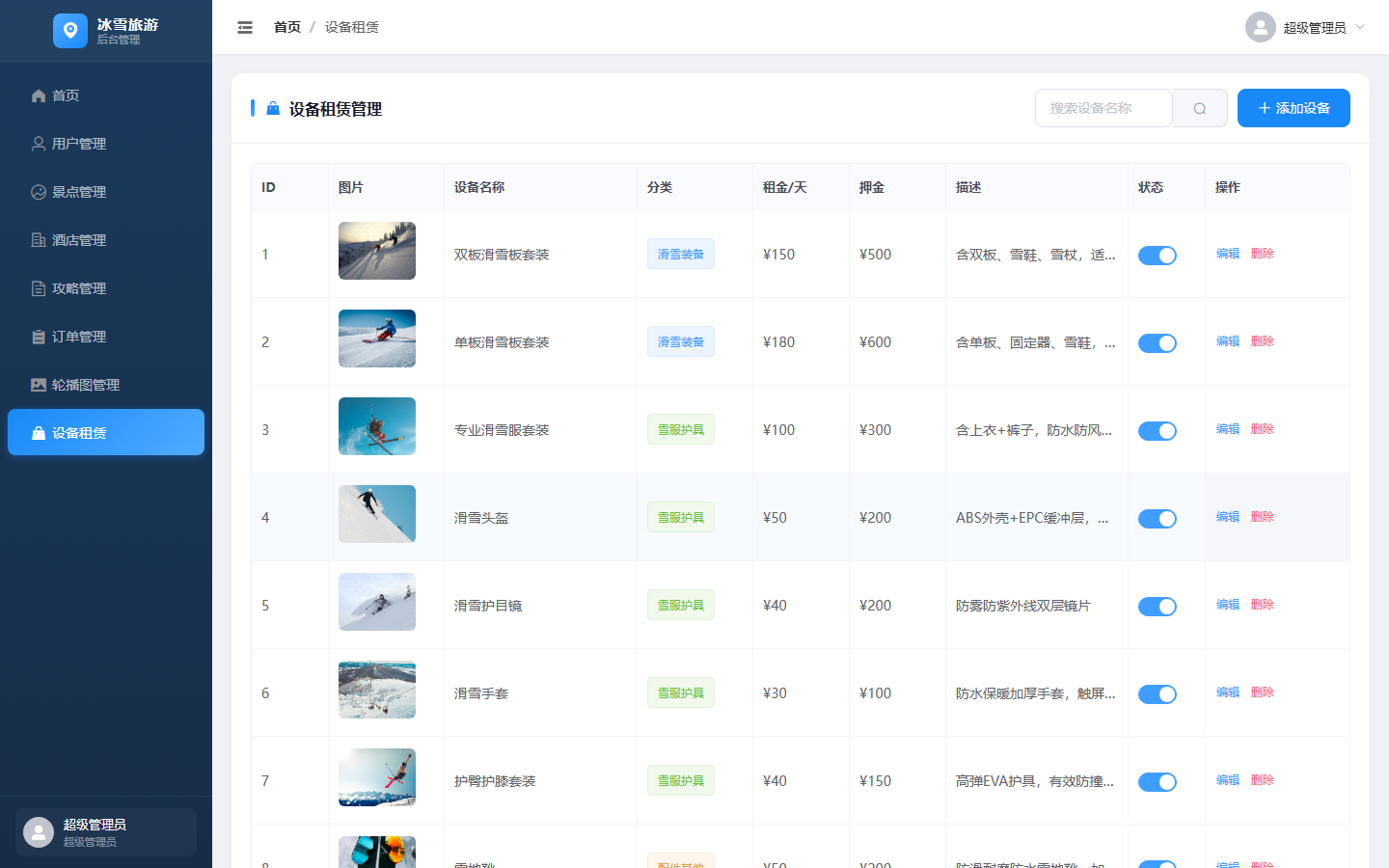Delete the 单板滑雪板套装 row
This screenshot has height=868, width=1389.
click(1263, 341)
